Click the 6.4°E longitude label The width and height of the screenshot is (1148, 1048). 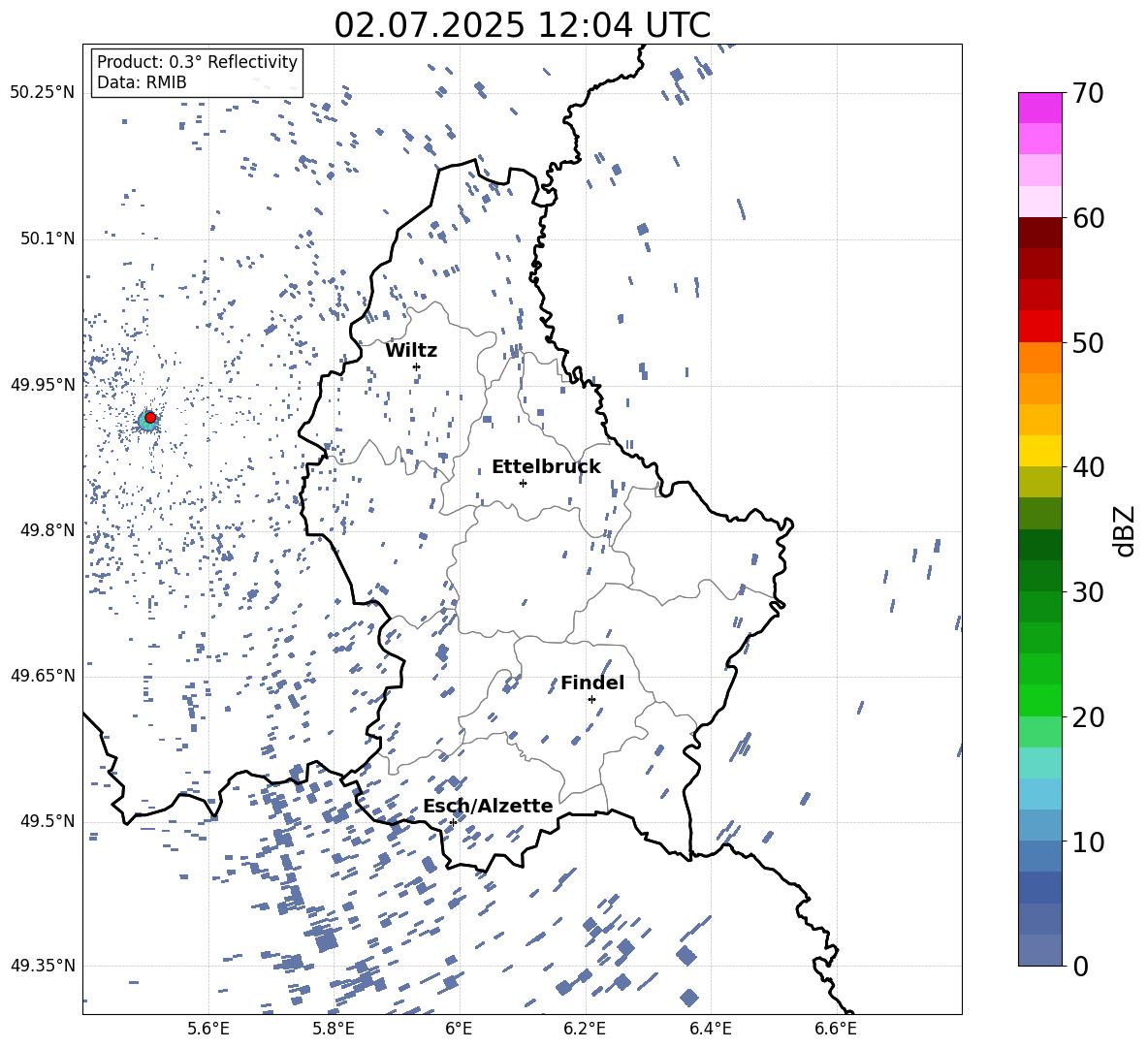(x=710, y=1029)
